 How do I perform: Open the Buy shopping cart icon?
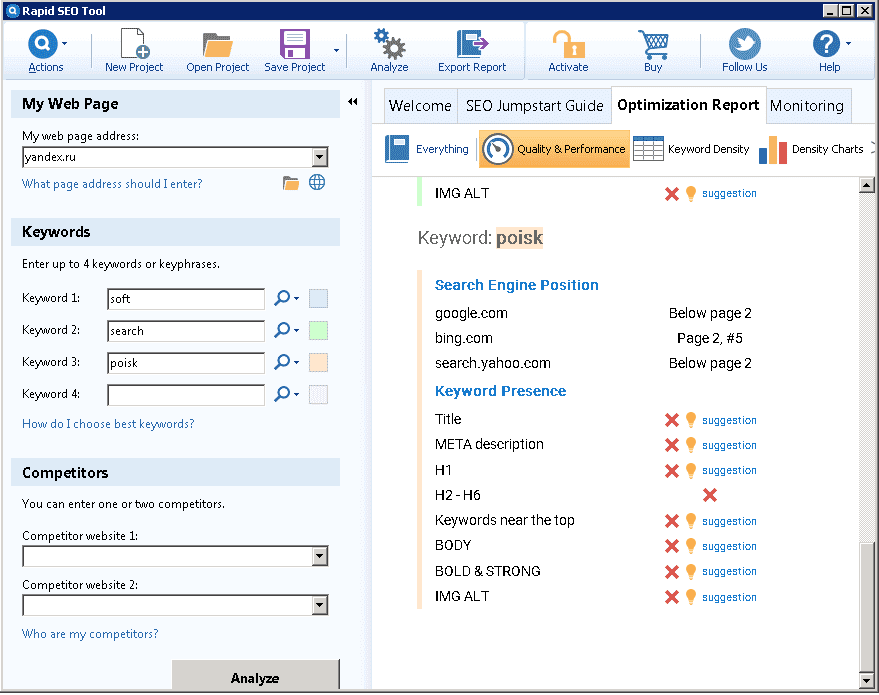pos(653,46)
